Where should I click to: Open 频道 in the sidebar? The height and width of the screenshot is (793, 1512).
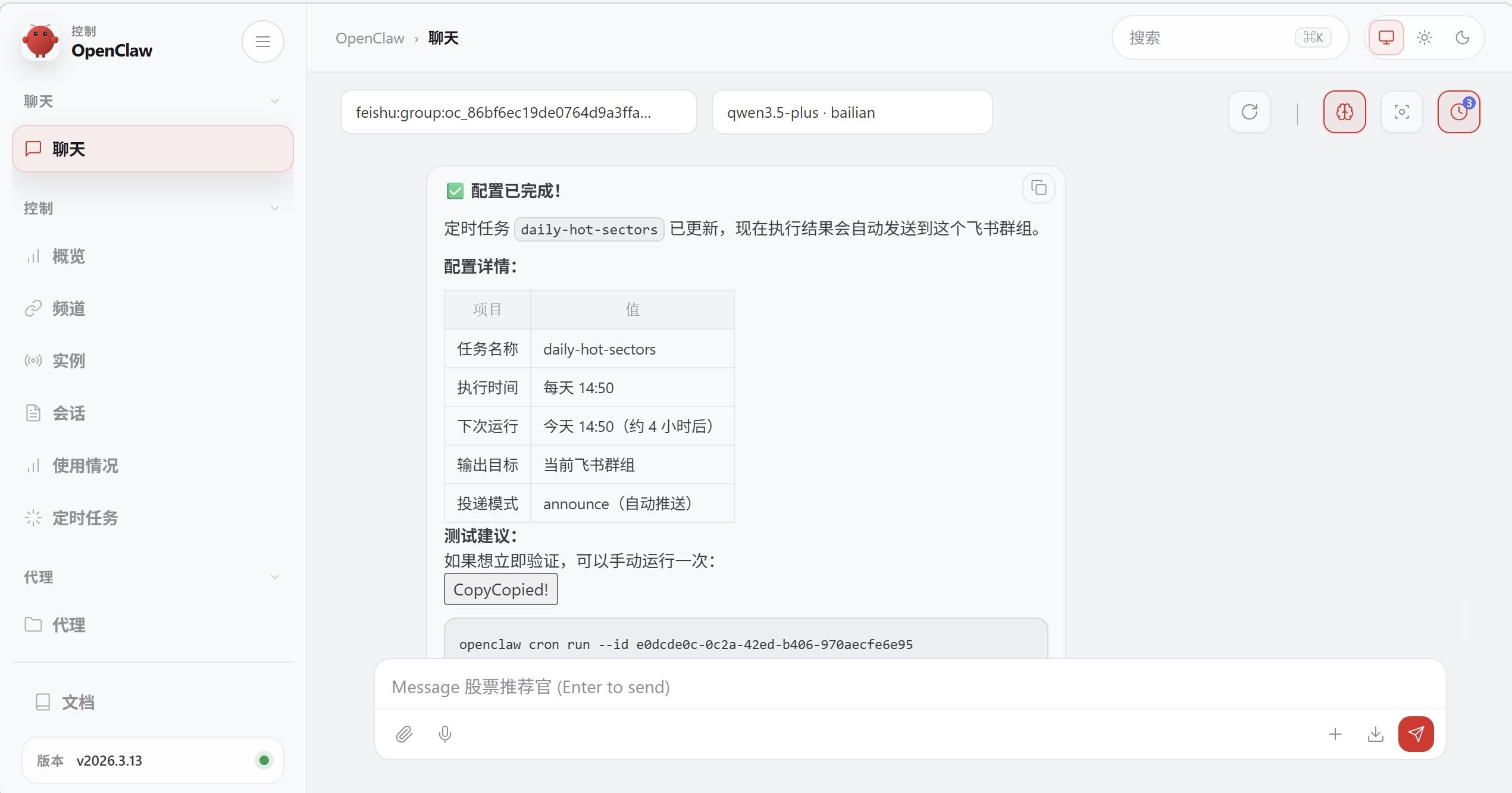coord(68,308)
